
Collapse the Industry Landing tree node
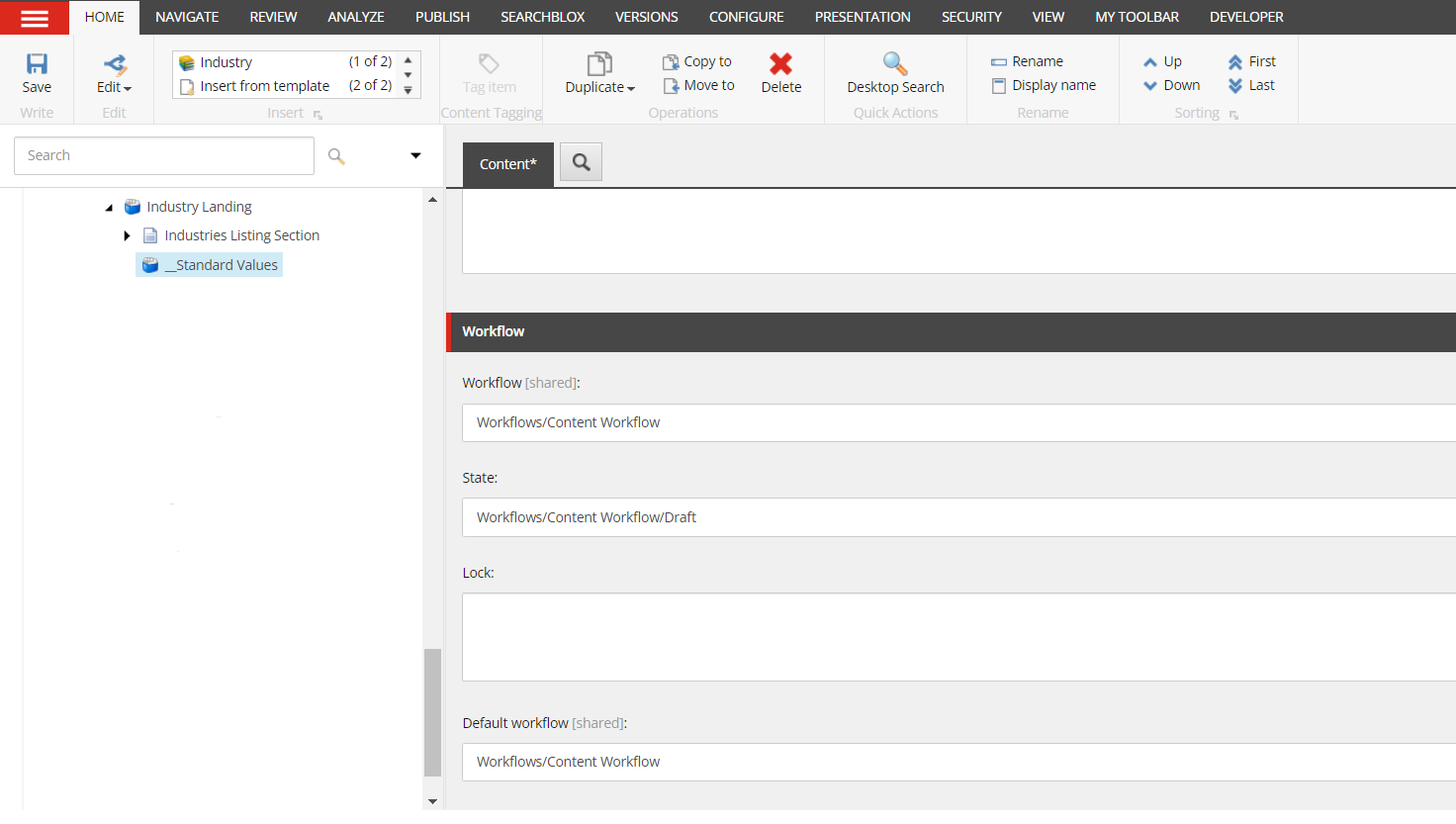pos(109,208)
